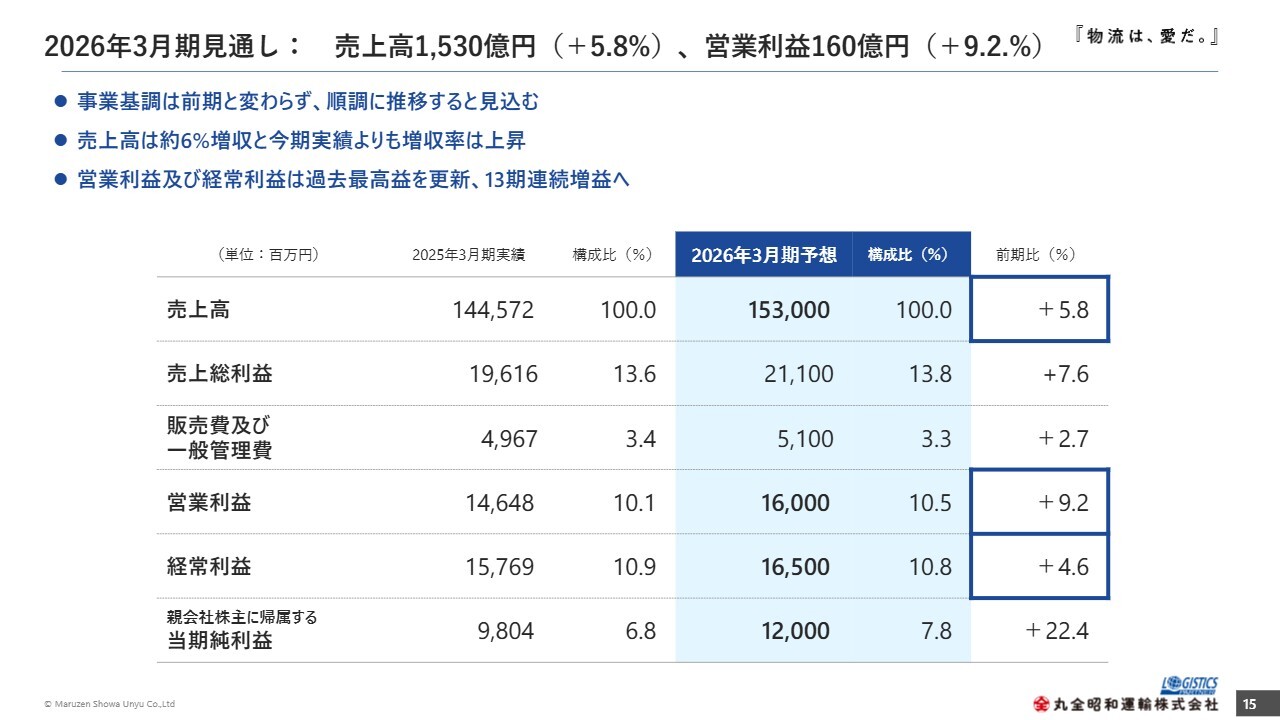Select the 営業利益 row label
The image size is (1280, 720).
tap(209, 502)
